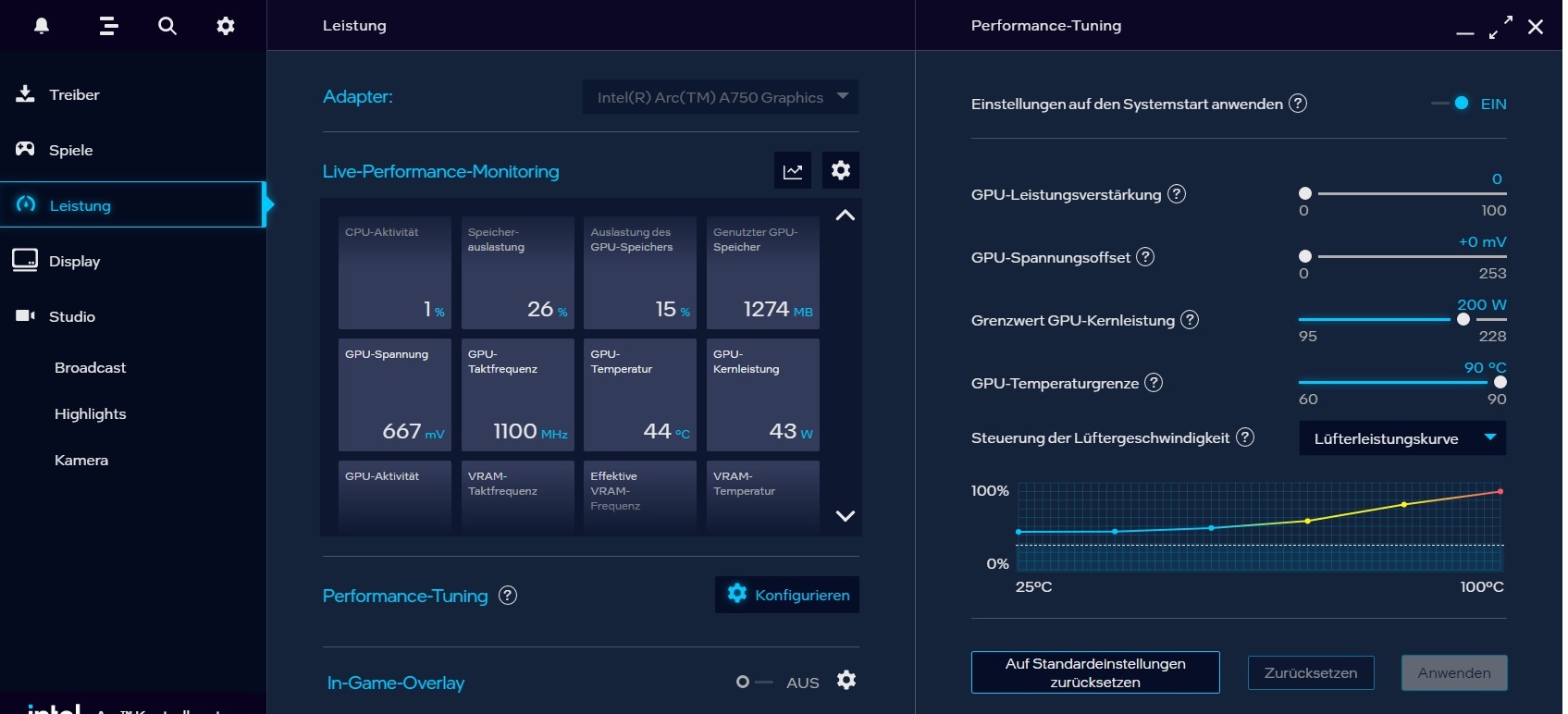The height and width of the screenshot is (714, 1568).
Task: Click the GPU-Temperatur tile
Action: [x=640, y=395]
